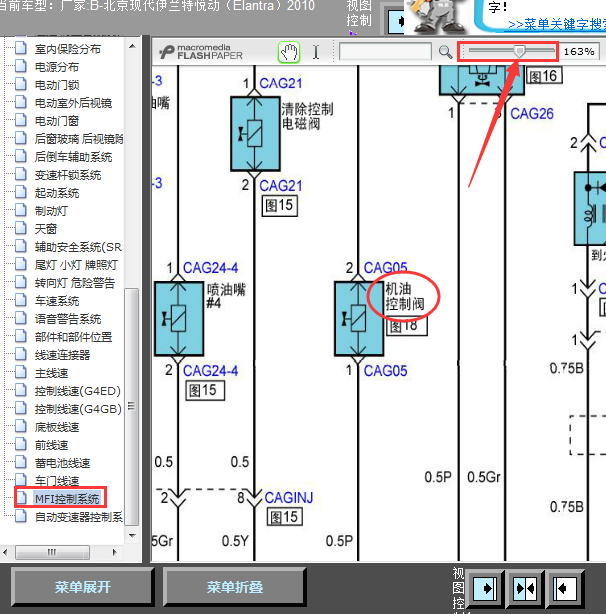
Task: Open 自动变速器控制系 tree item
Action: click(x=78, y=517)
